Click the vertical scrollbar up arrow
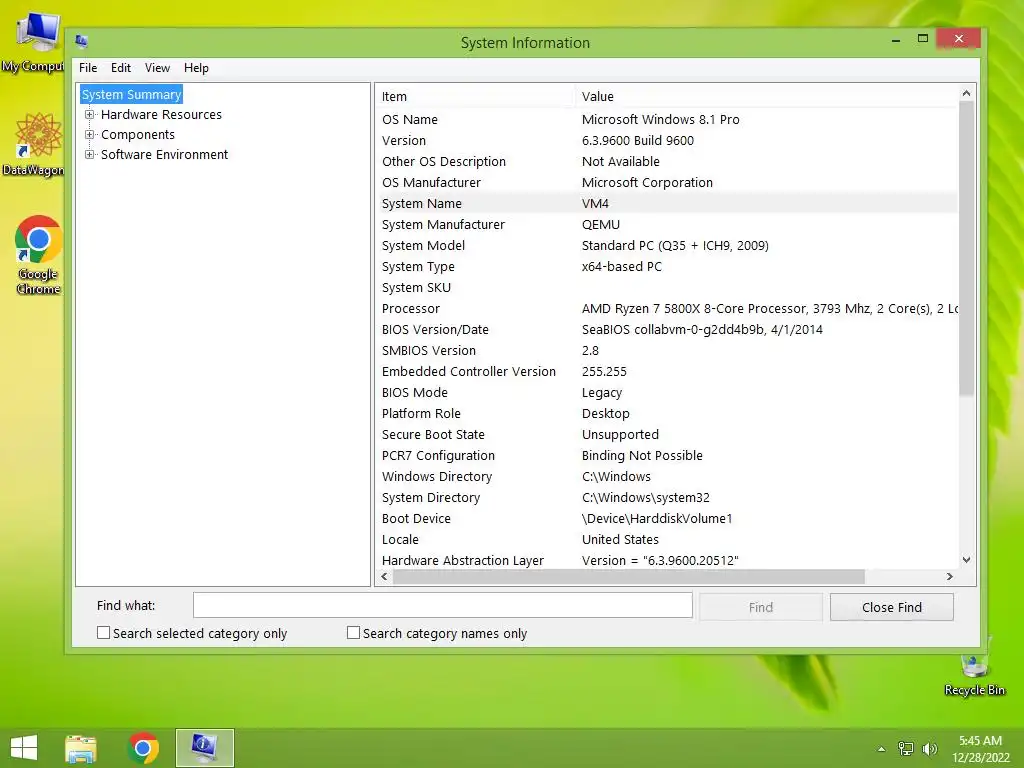The image size is (1024, 768). click(x=967, y=93)
